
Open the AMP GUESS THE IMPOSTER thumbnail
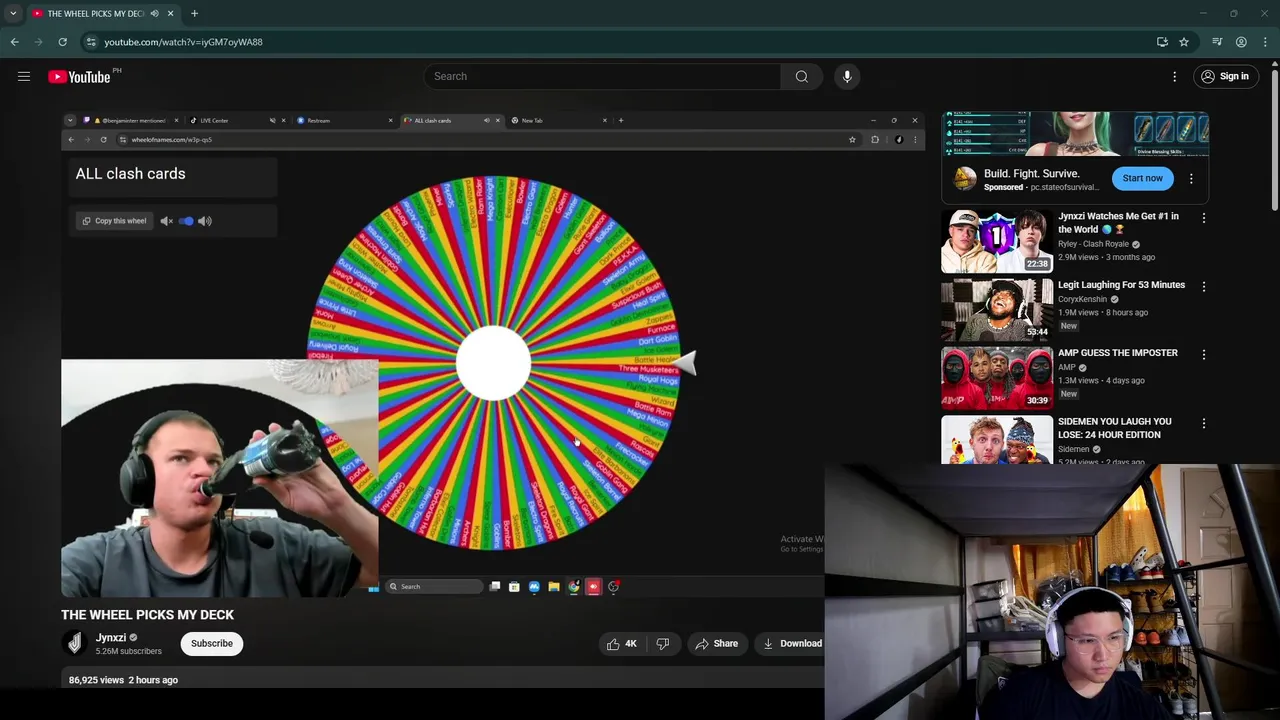(x=997, y=378)
